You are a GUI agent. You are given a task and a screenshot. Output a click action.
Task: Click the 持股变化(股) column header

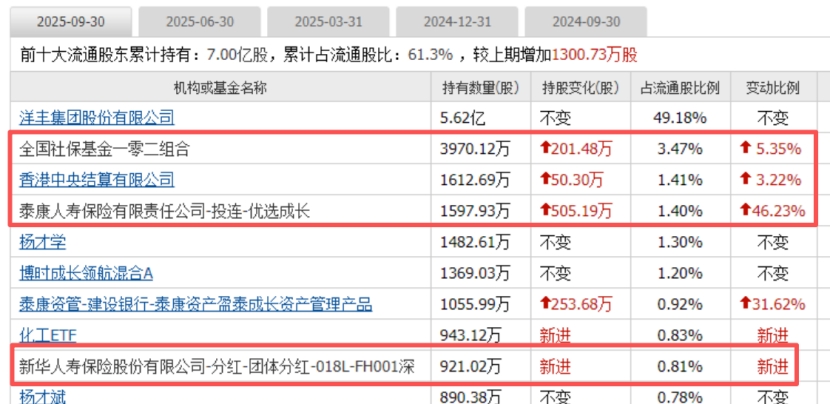[581, 87]
